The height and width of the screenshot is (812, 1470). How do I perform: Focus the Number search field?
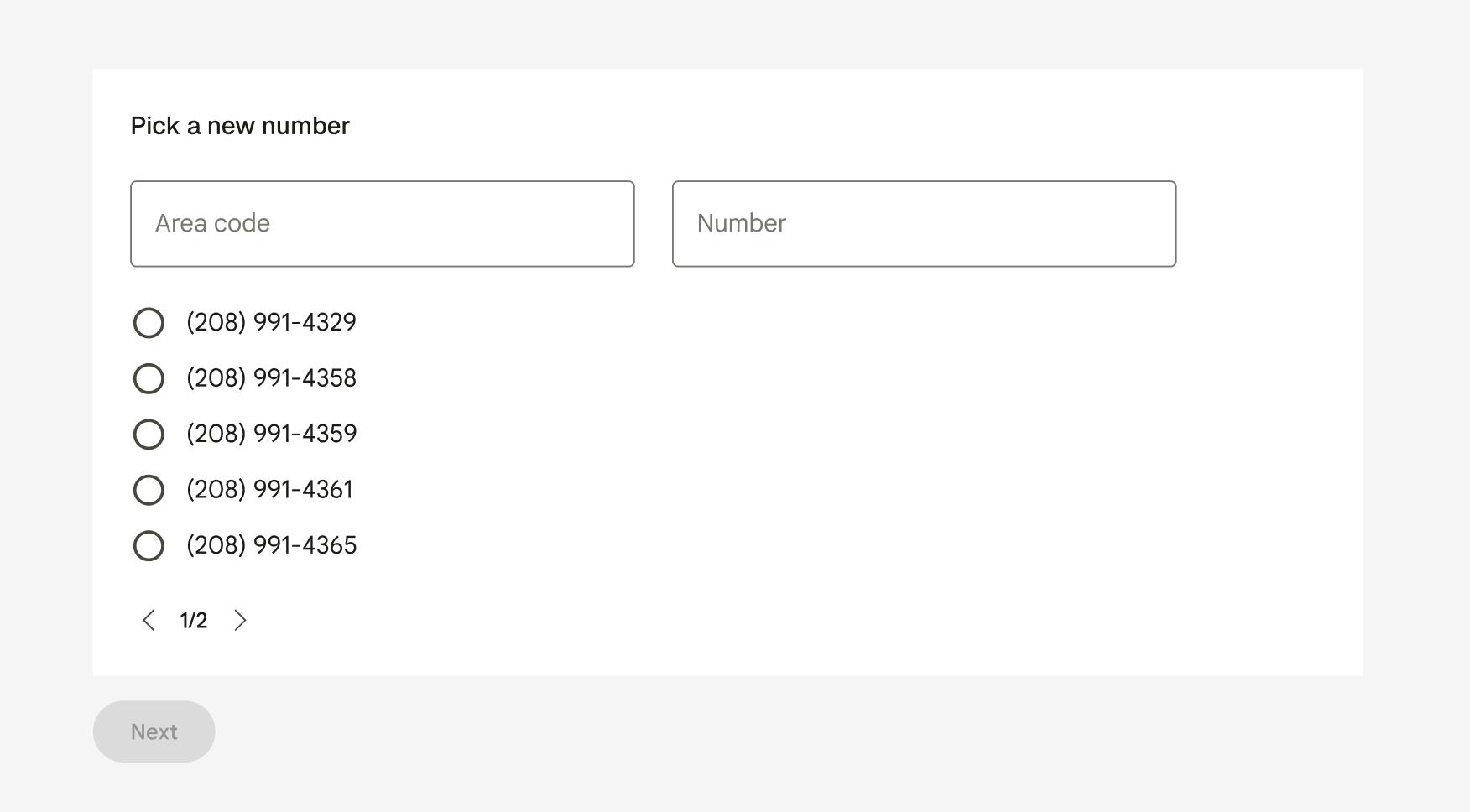tap(925, 224)
